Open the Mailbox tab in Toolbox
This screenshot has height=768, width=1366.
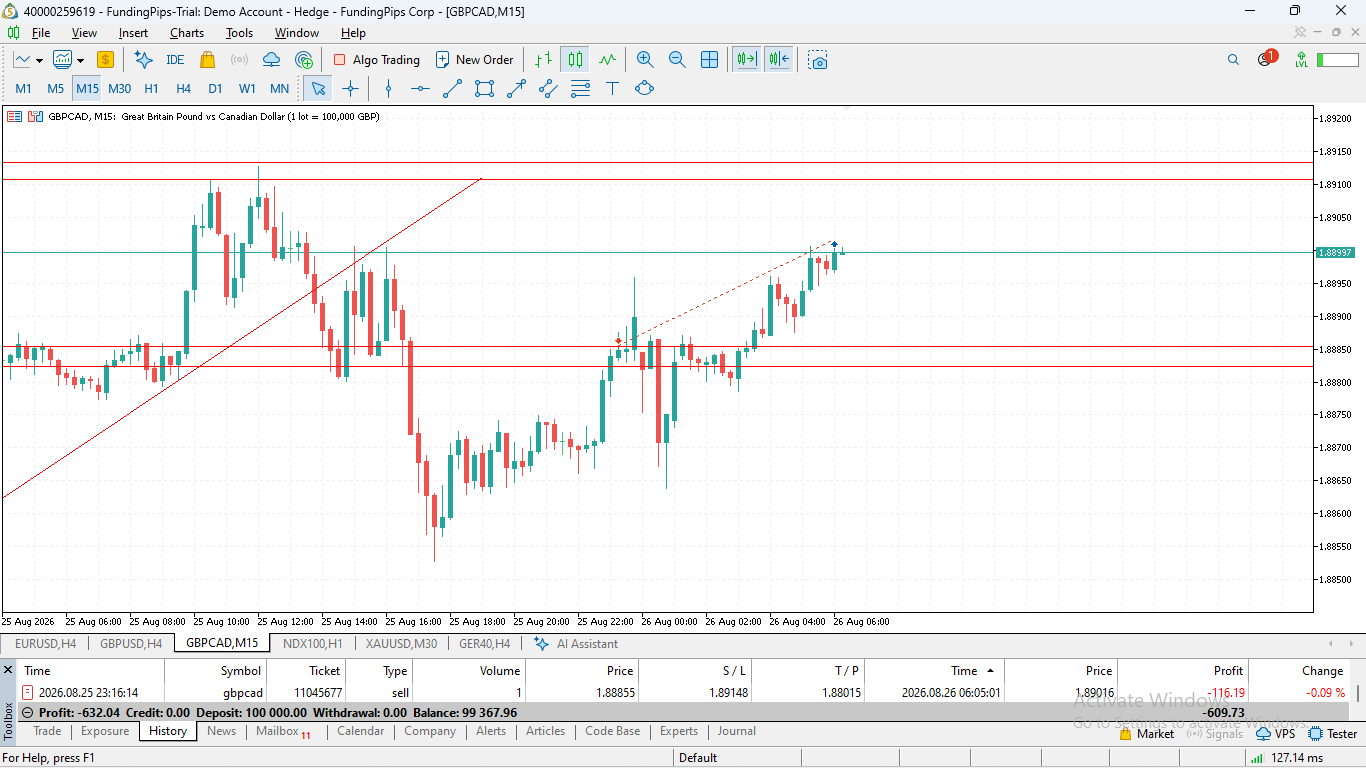(283, 731)
